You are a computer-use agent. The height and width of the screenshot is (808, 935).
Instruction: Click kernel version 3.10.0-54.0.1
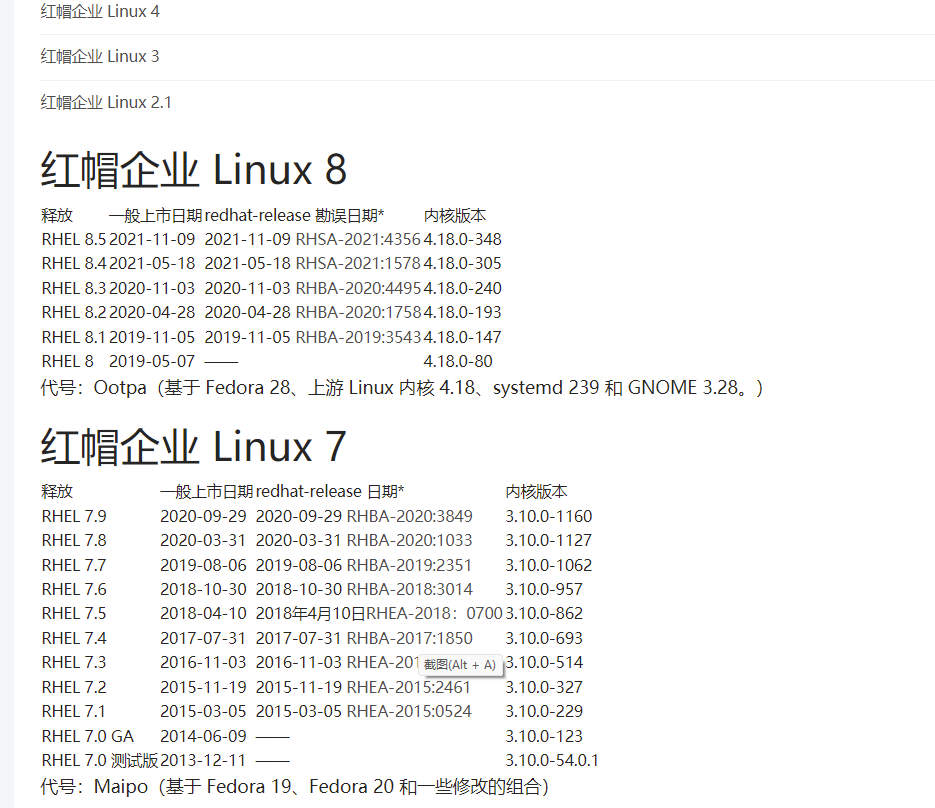[552, 760]
